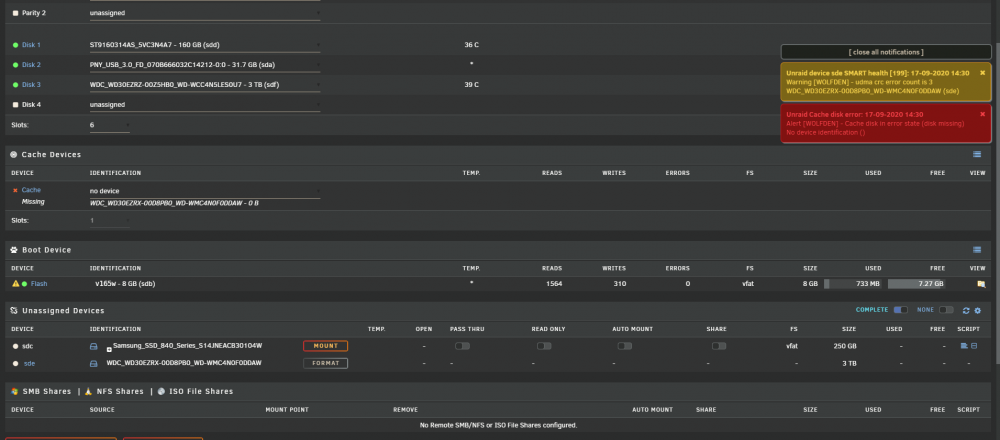Image resolution: width=1000 pixels, height=440 pixels.
Task: Click close all notifications button
Action: tap(886, 52)
